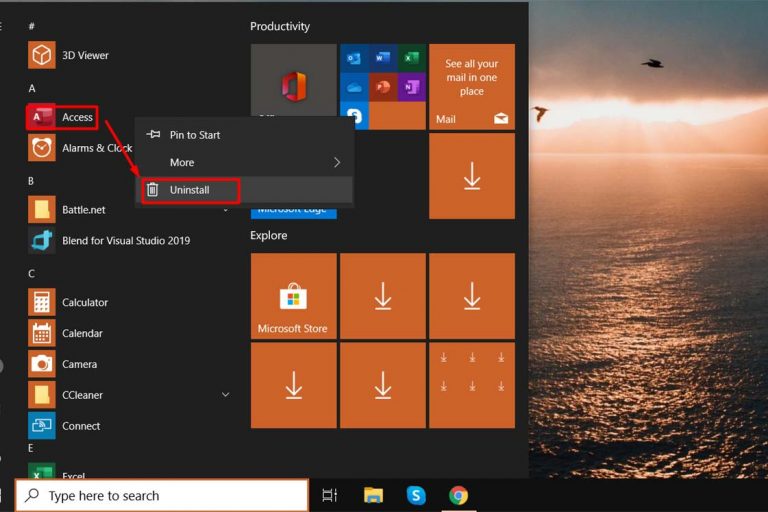The height and width of the screenshot is (512, 768).
Task: Click the pin icon beside Pin to Start
Action: 153,134
